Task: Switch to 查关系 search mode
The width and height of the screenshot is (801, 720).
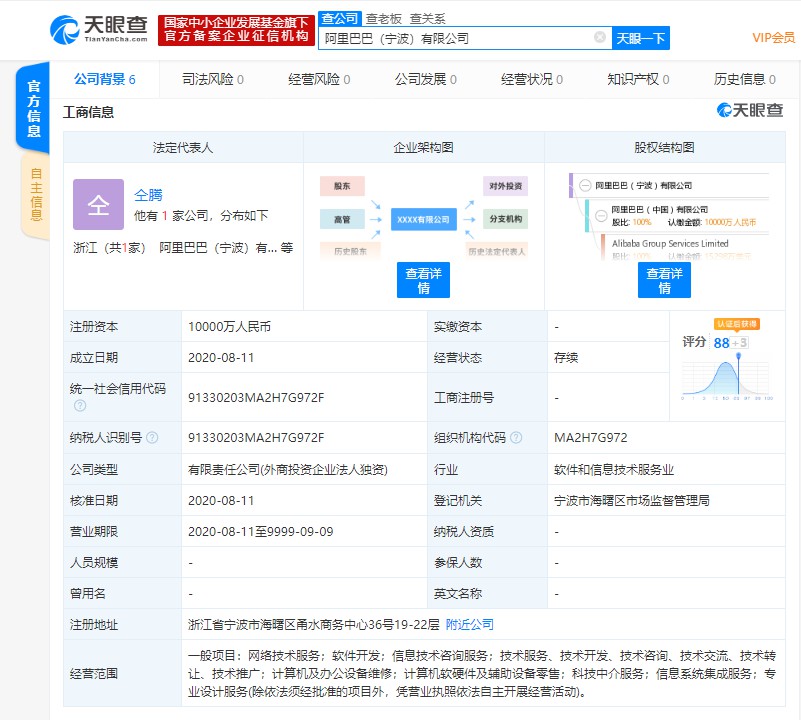Action: coord(428,18)
